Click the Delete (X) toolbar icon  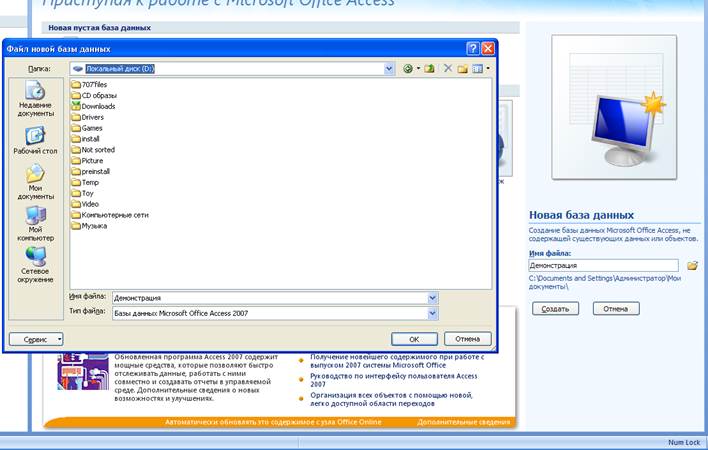(x=447, y=68)
